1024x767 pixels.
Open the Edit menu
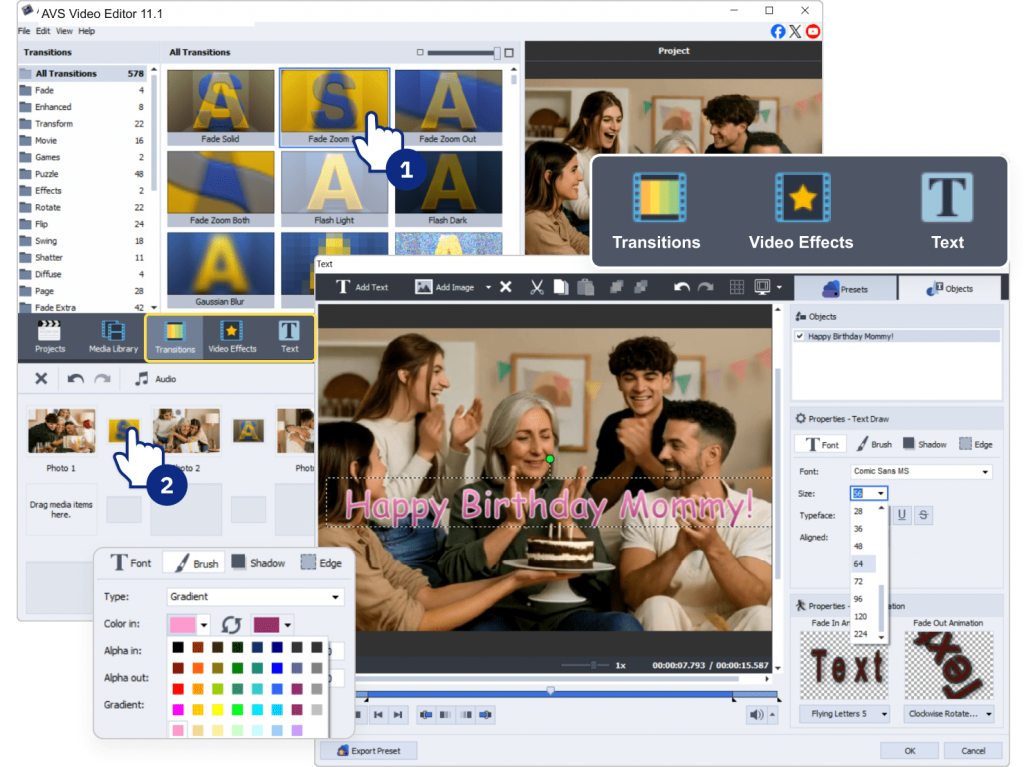pyautogui.click(x=43, y=31)
